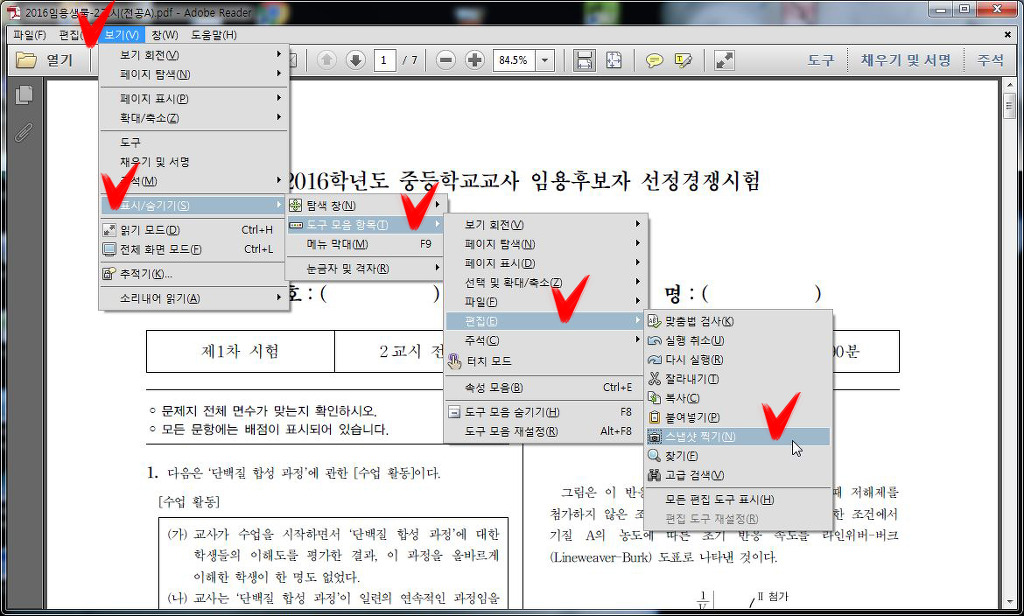
Task: Open the Tracker (추적기) item
Action: pyautogui.click(x=194, y=274)
